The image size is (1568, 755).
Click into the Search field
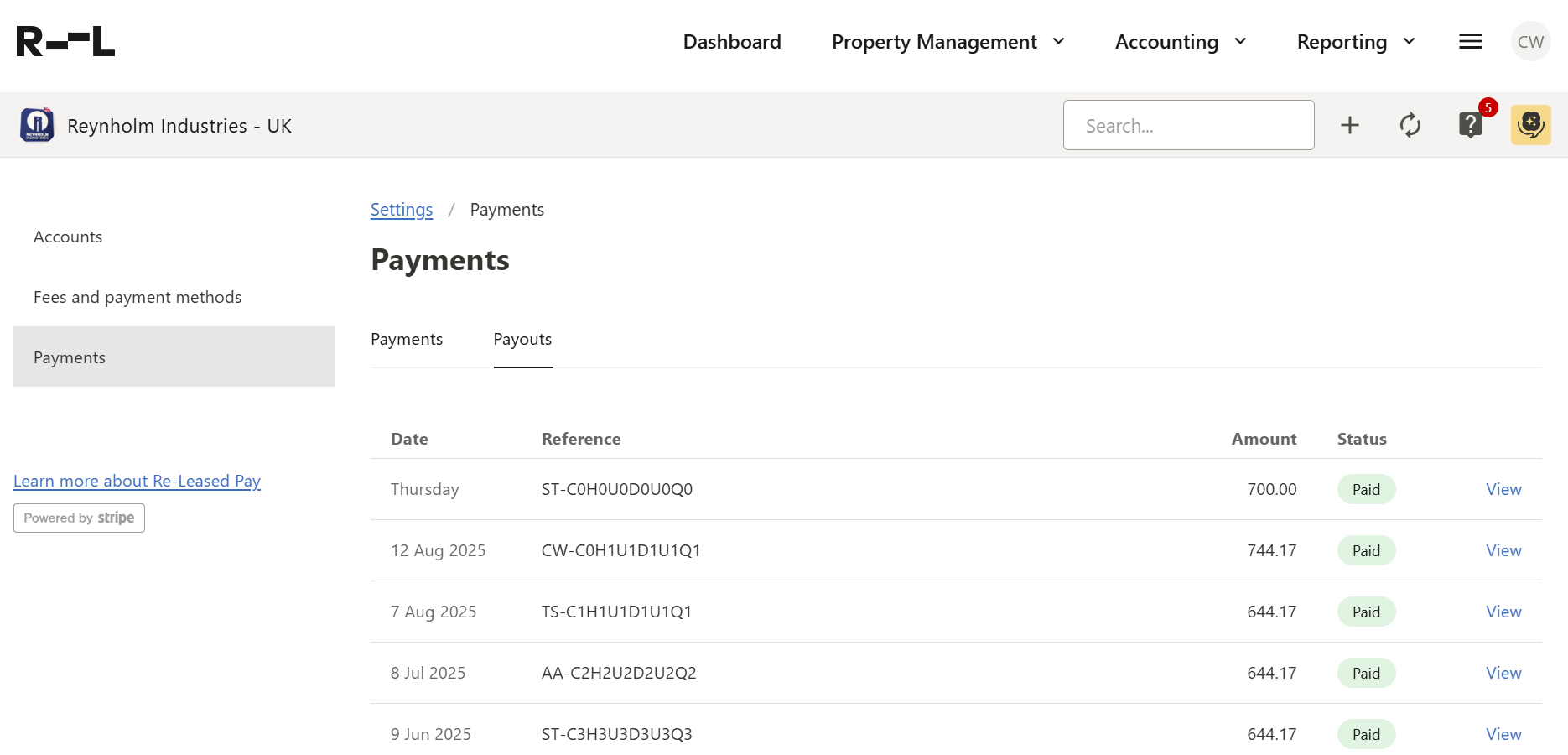(x=1188, y=126)
